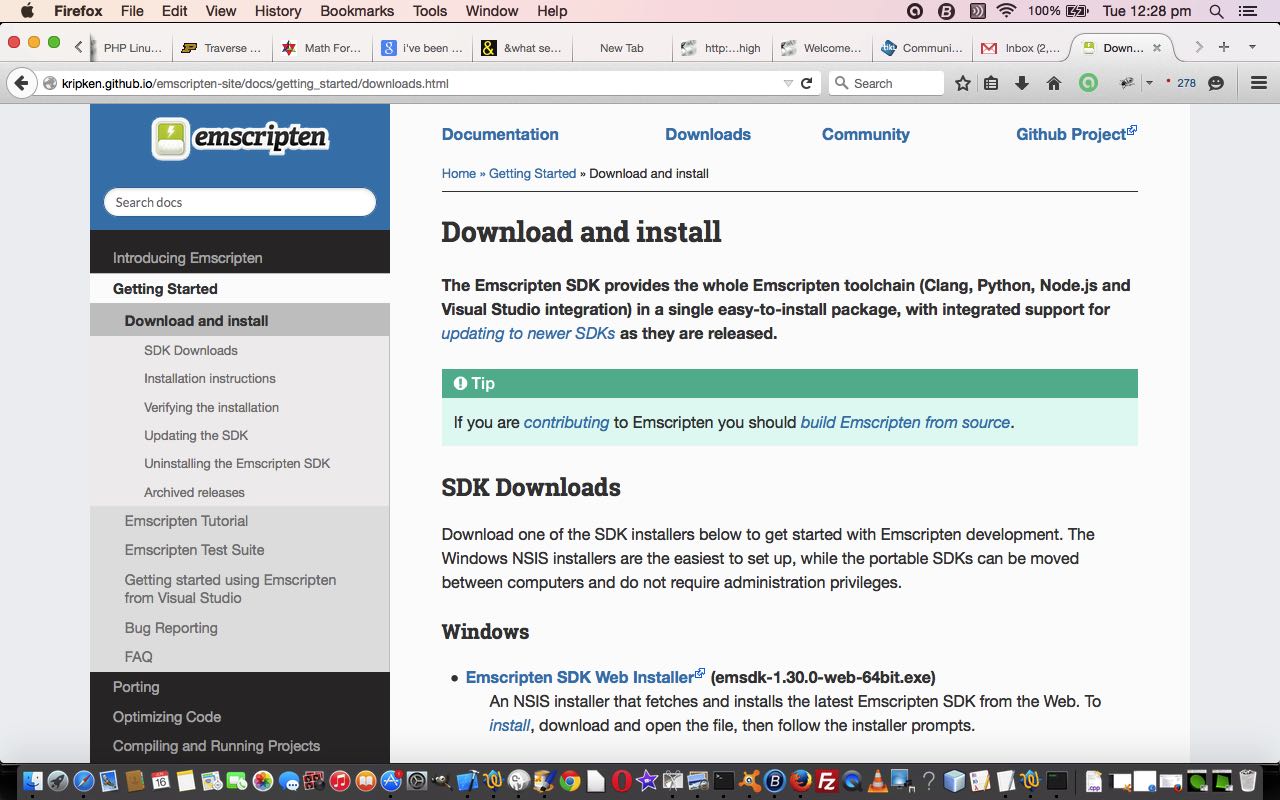
Task: Click the Firefox back arrow button
Action: 21,83
